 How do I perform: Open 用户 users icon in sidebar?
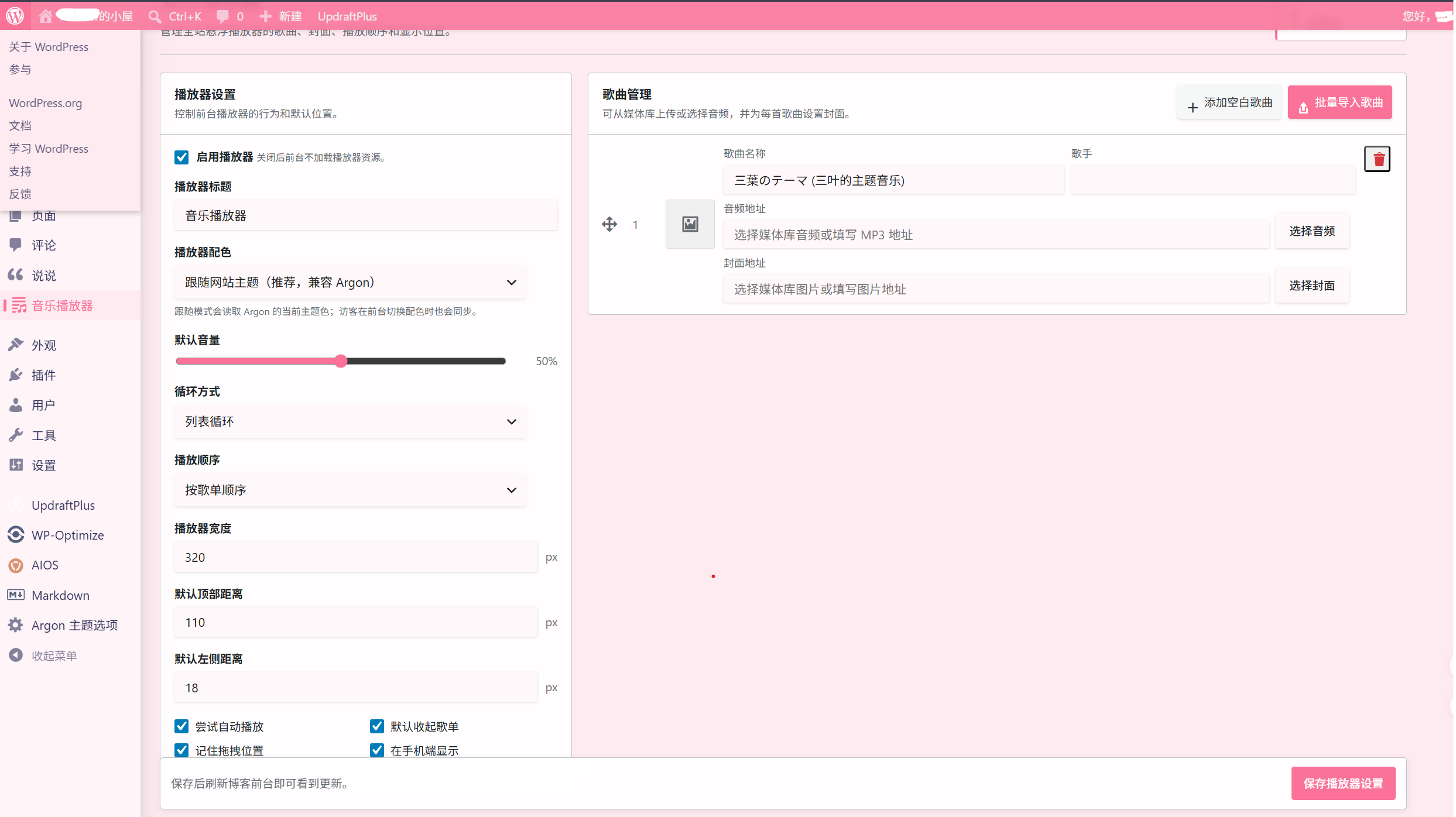tap(16, 405)
